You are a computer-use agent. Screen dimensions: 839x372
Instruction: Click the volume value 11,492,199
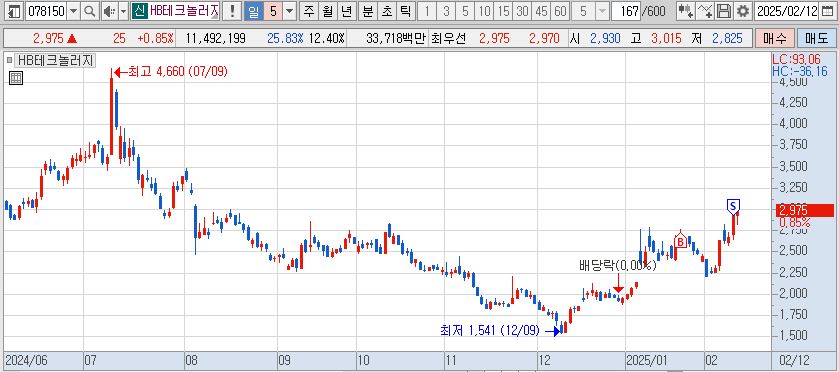tap(216, 38)
